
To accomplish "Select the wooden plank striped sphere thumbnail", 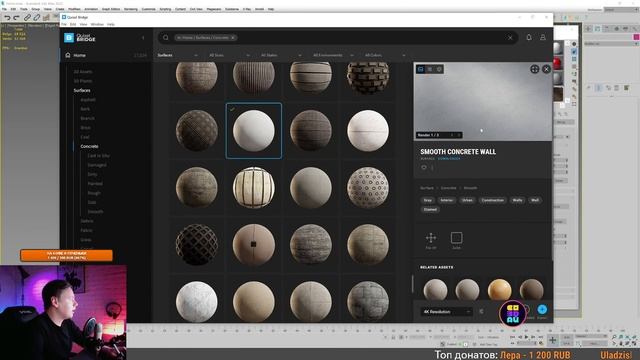I will click(x=253, y=188).
